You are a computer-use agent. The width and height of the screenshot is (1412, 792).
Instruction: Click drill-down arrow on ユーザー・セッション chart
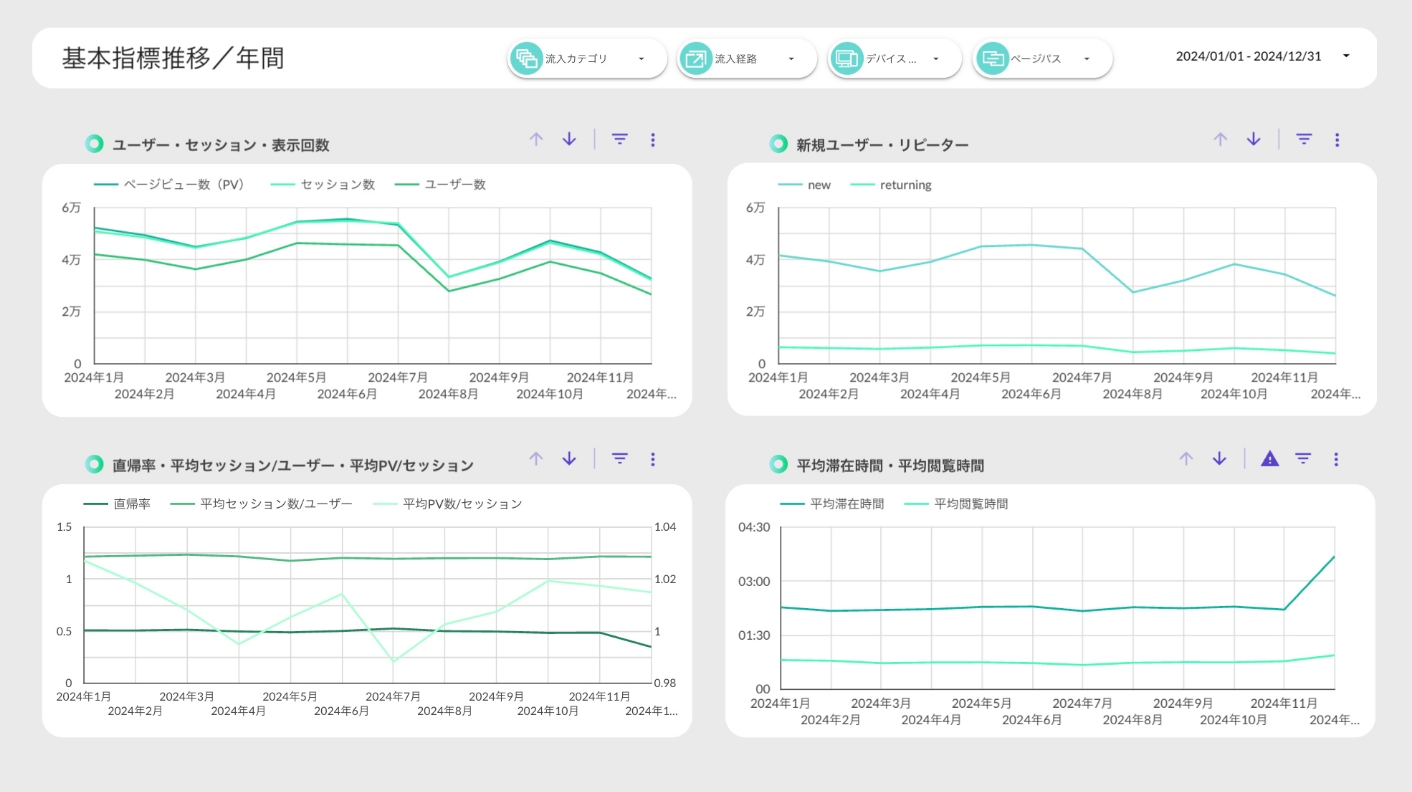pos(569,140)
